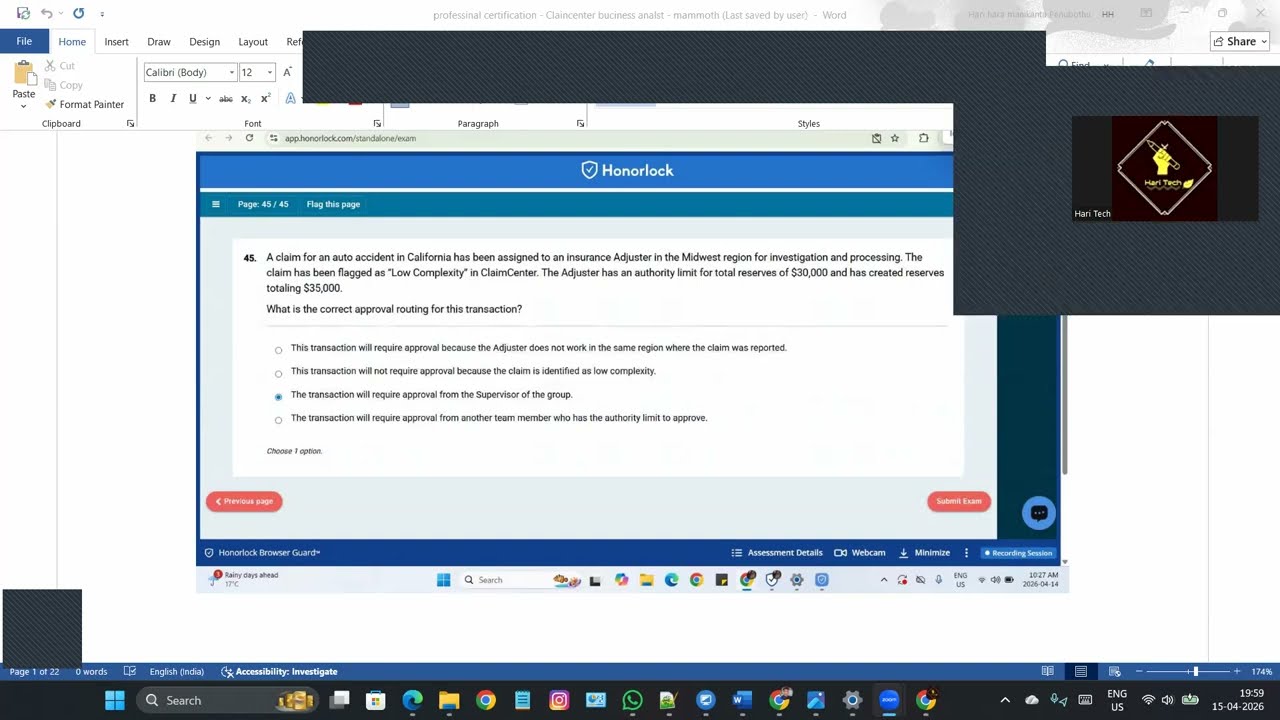The width and height of the screenshot is (1280, 720).
Task: Apply Subscript formatting in Font group
Action: tap(246, 98)
